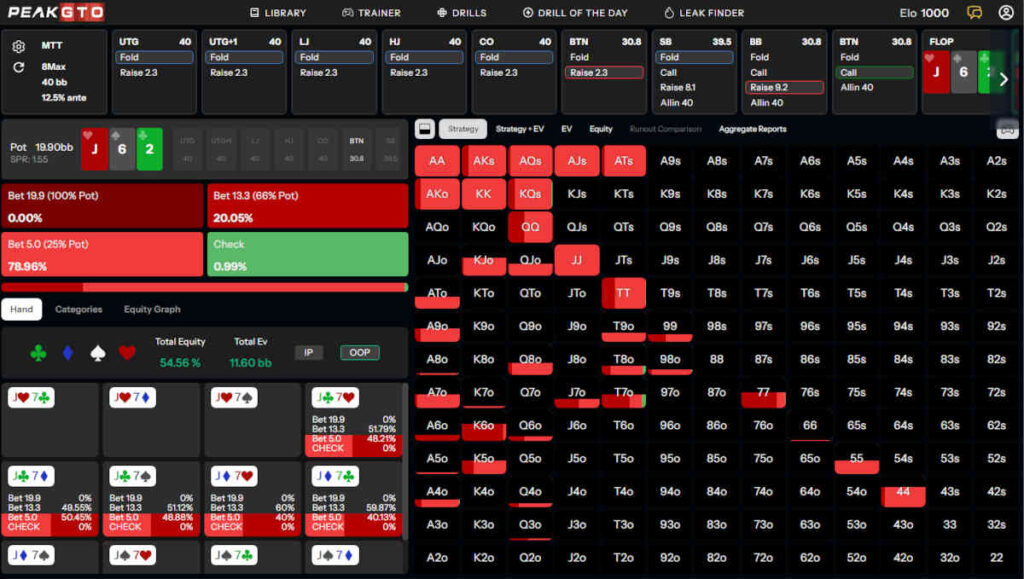This screenshot has width=1024, height=579.
Task: Go to Drill of the Day
Action: (577, 13)
